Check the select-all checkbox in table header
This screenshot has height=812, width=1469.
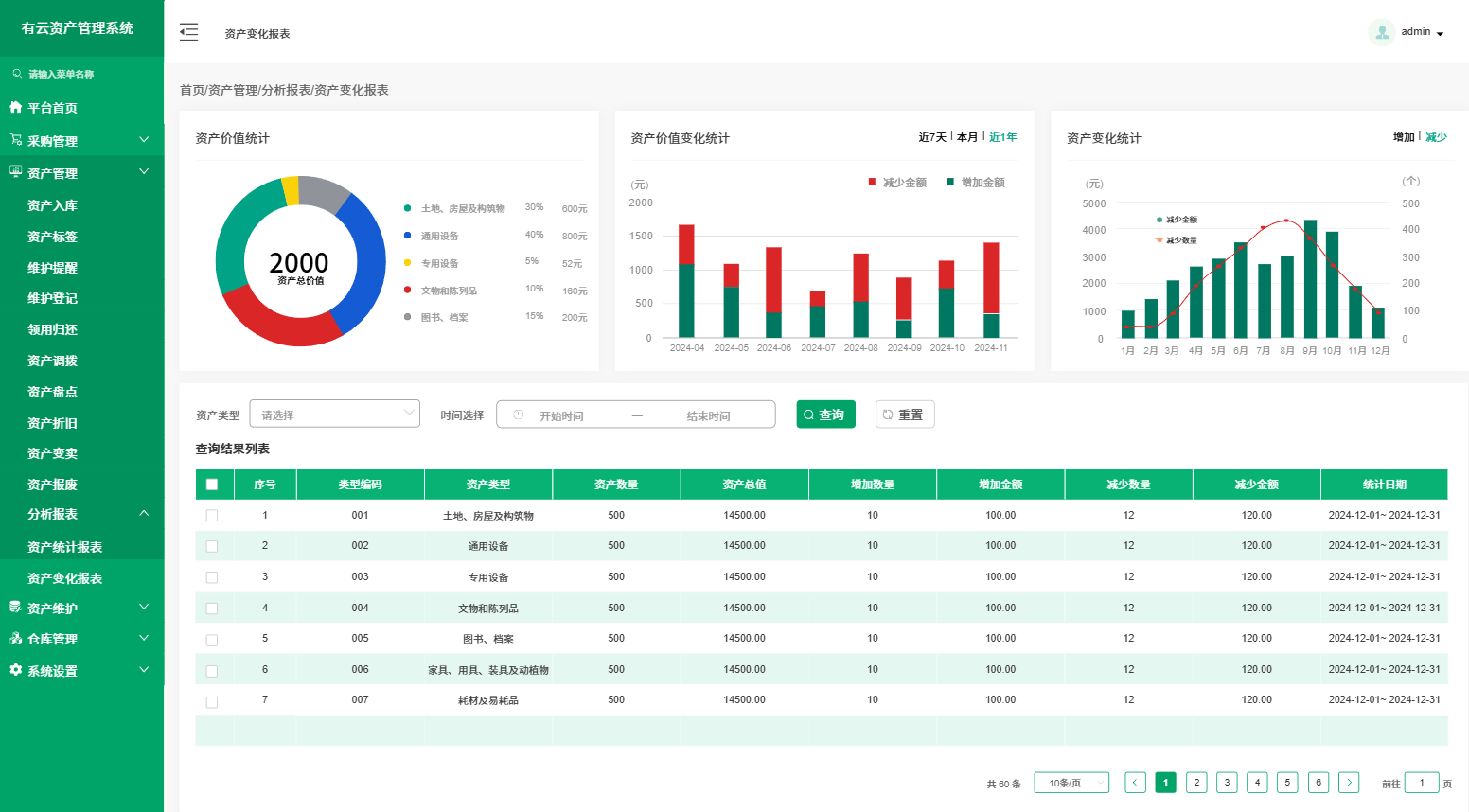click(x=212, y=485)
